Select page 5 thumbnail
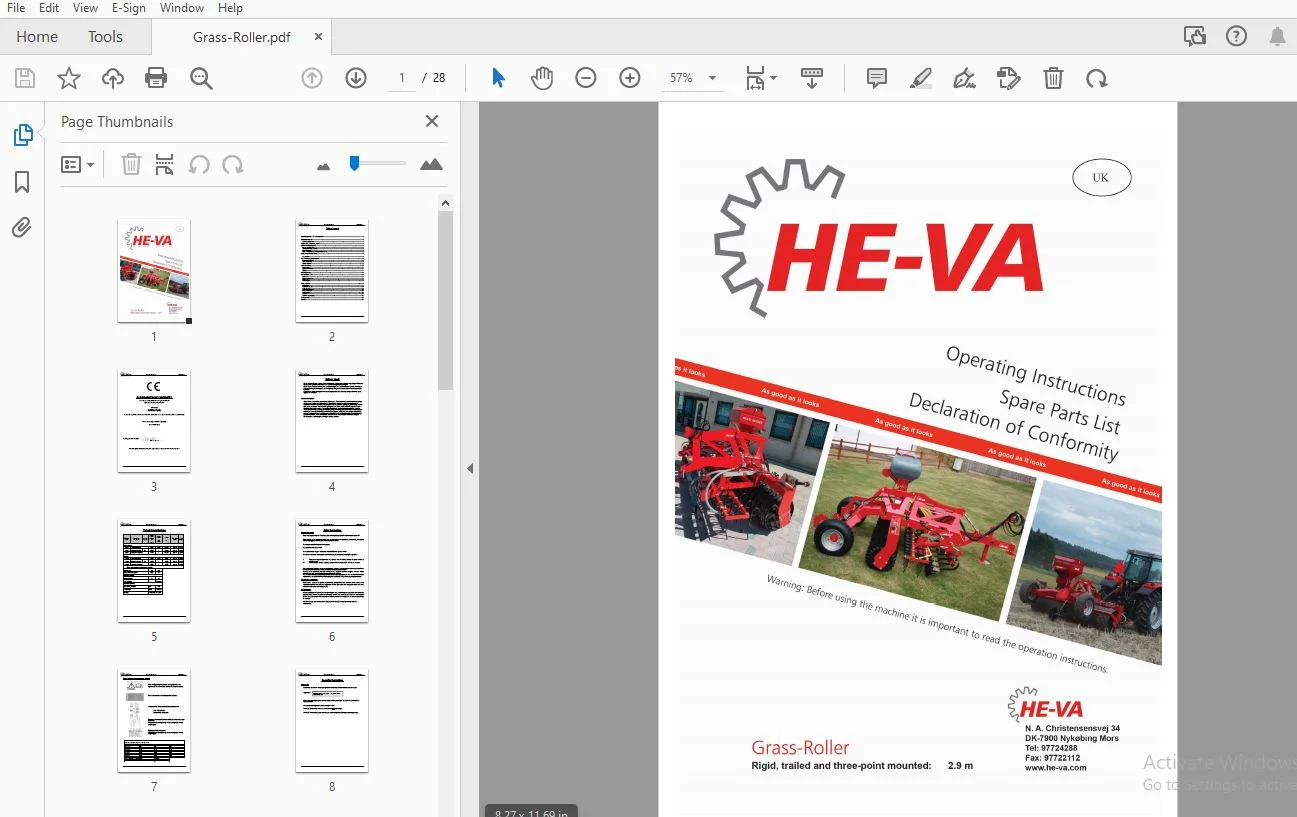Image resolution: width=1297 pixels, height=817 pixels. (154, 571)
